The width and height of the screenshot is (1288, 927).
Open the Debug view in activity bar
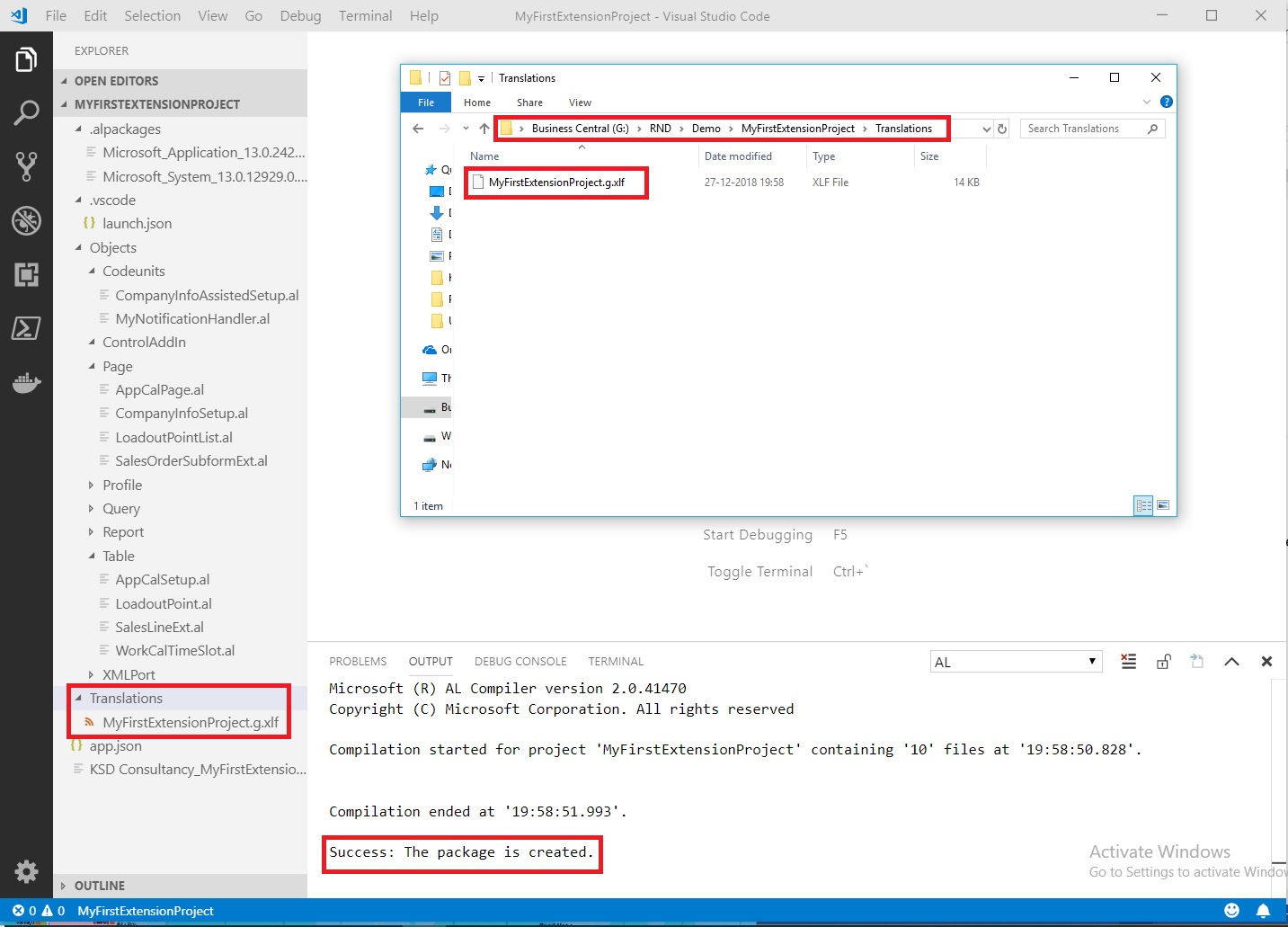(26, 220)
